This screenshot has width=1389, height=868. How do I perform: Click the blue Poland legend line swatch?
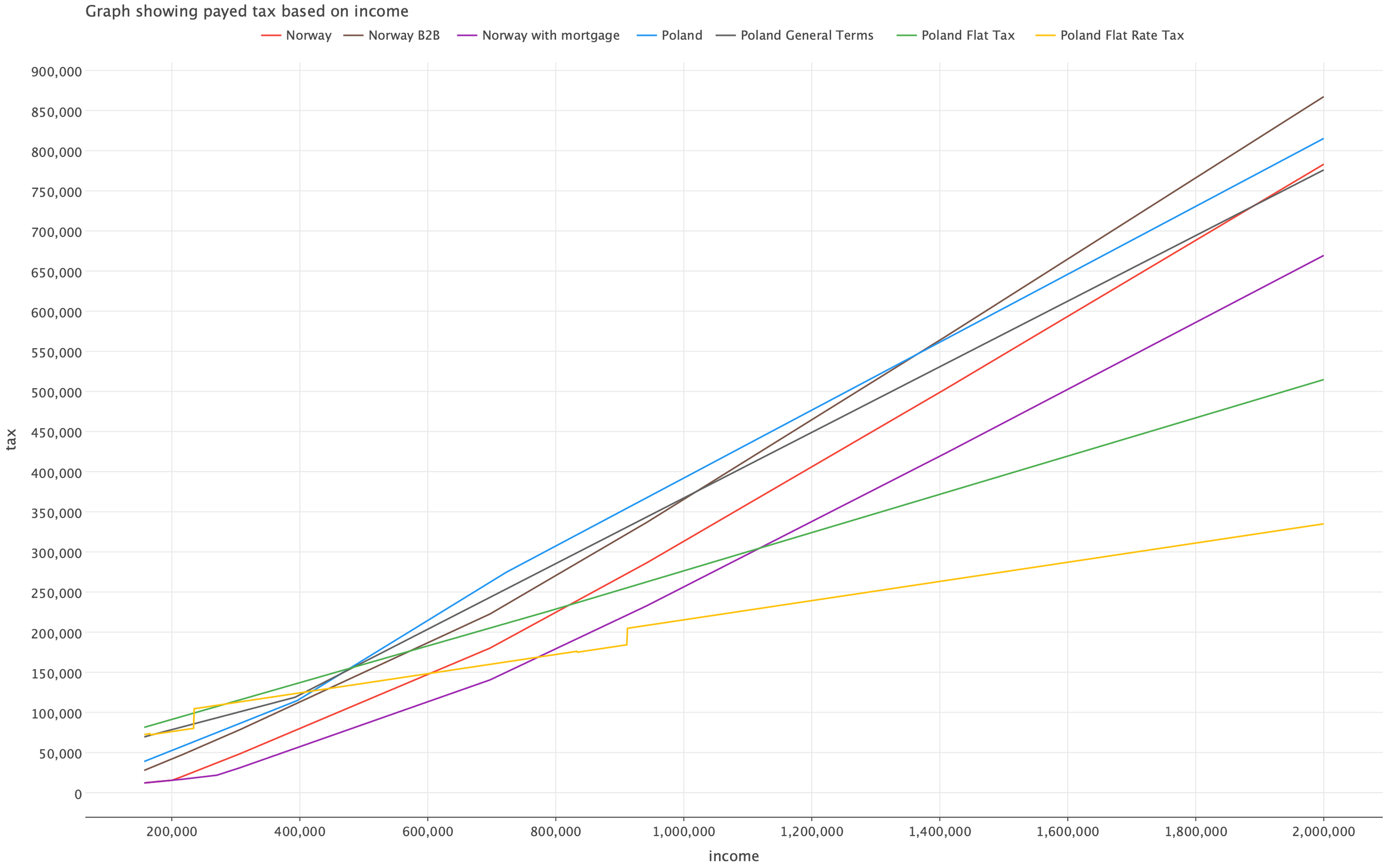point(647,36)
